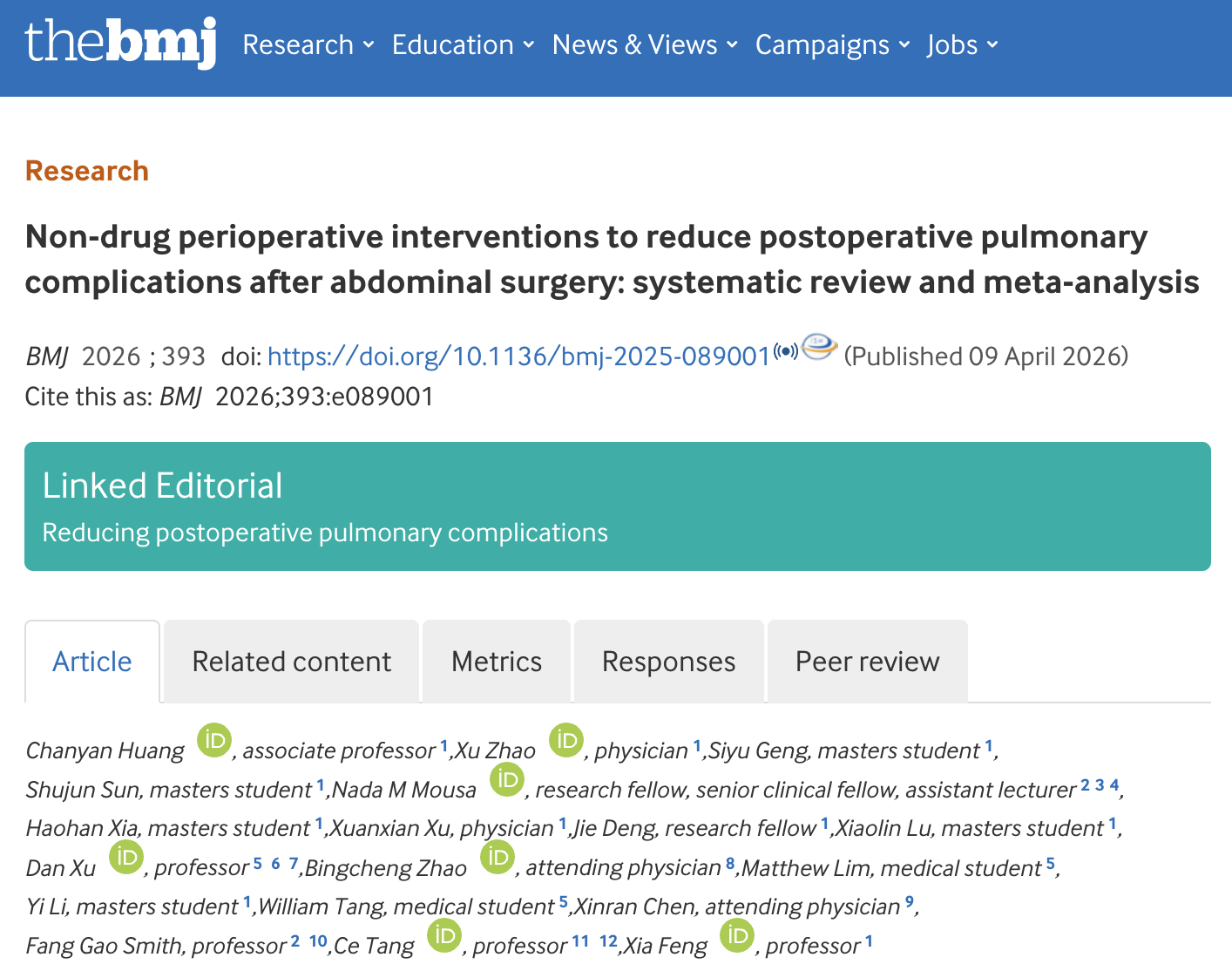Open Chanyan Huang's ORCID iD icon
The width and height of the screenshot is (1232, 971).
tap(213, 741)
